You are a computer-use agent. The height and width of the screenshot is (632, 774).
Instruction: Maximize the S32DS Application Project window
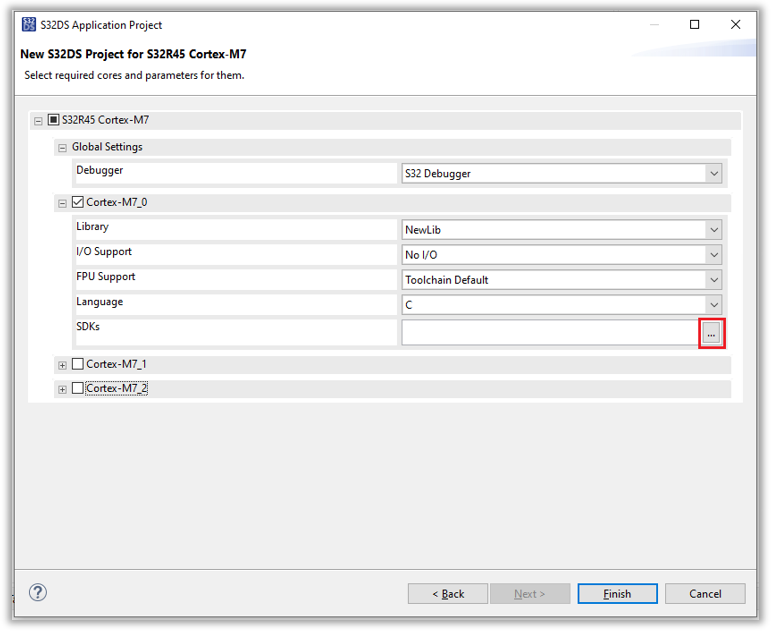click(x=697, y=25)
